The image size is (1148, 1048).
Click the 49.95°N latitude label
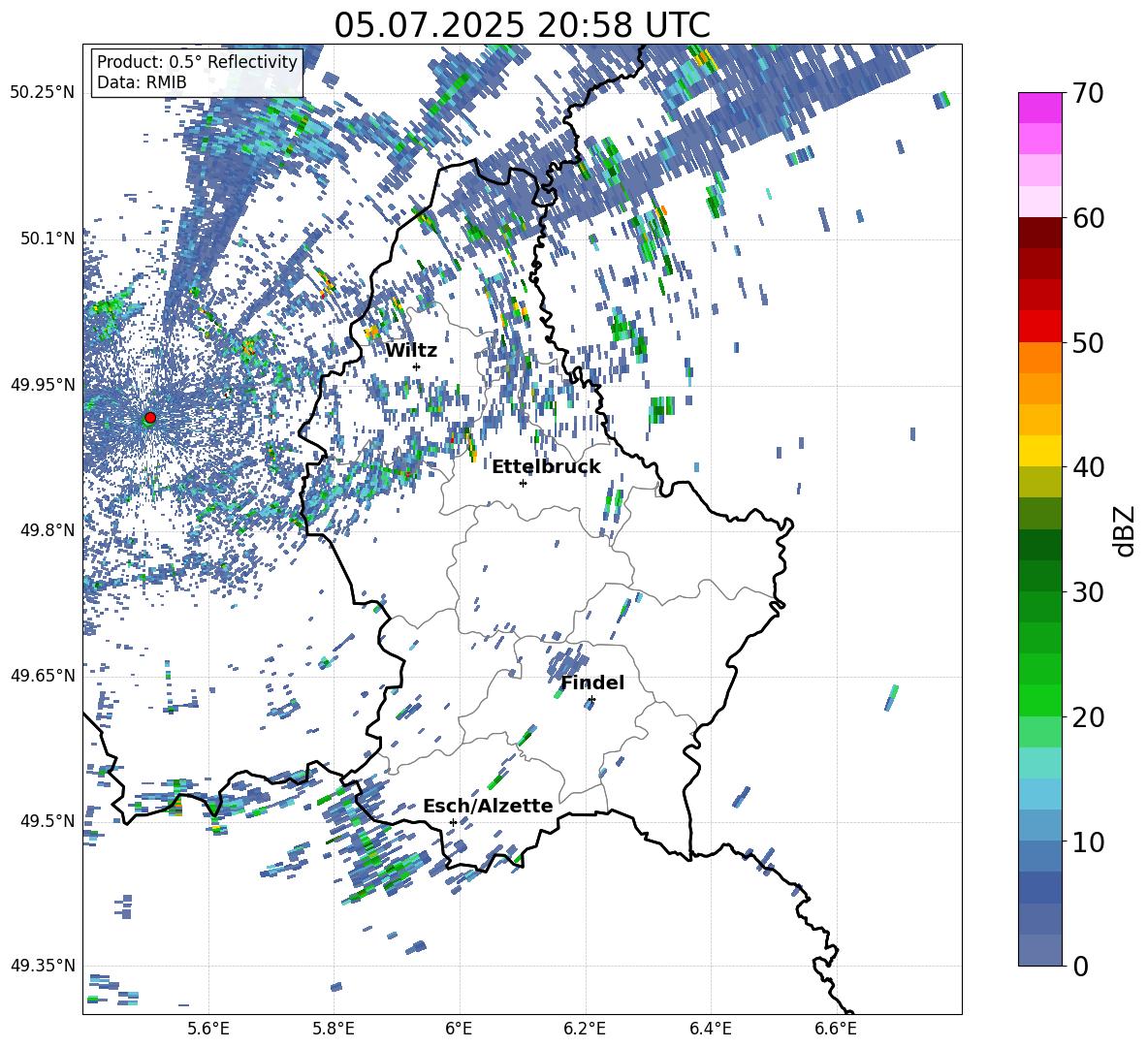(x=43, y=384)
